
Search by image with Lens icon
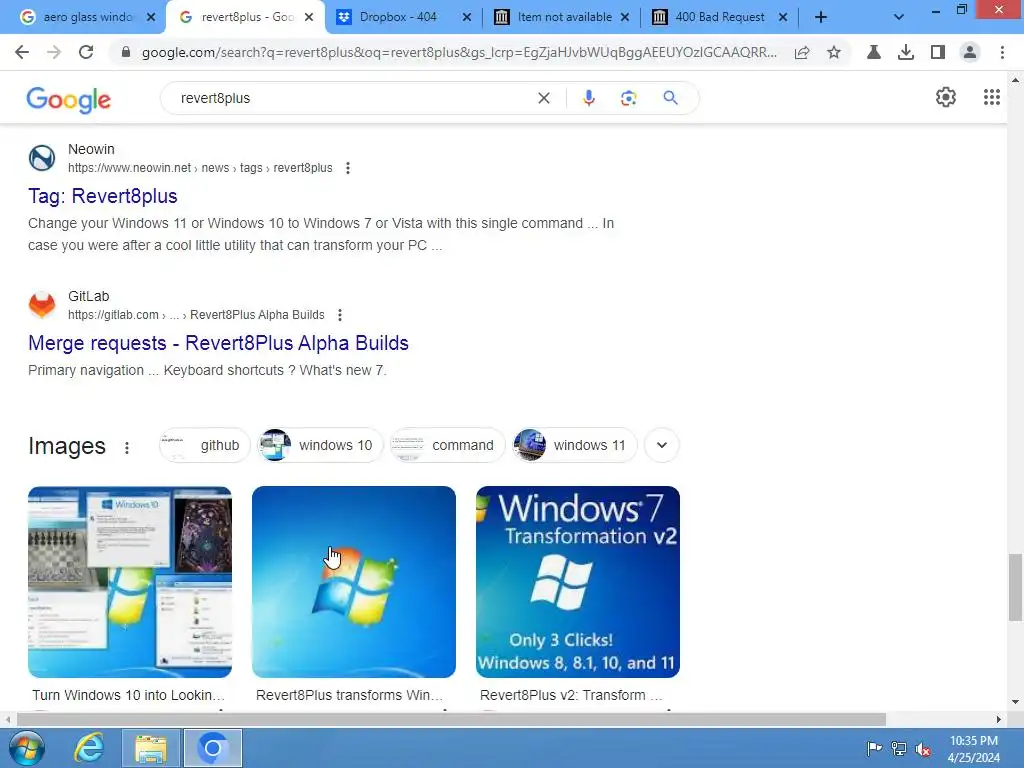(x=628, y=98)
